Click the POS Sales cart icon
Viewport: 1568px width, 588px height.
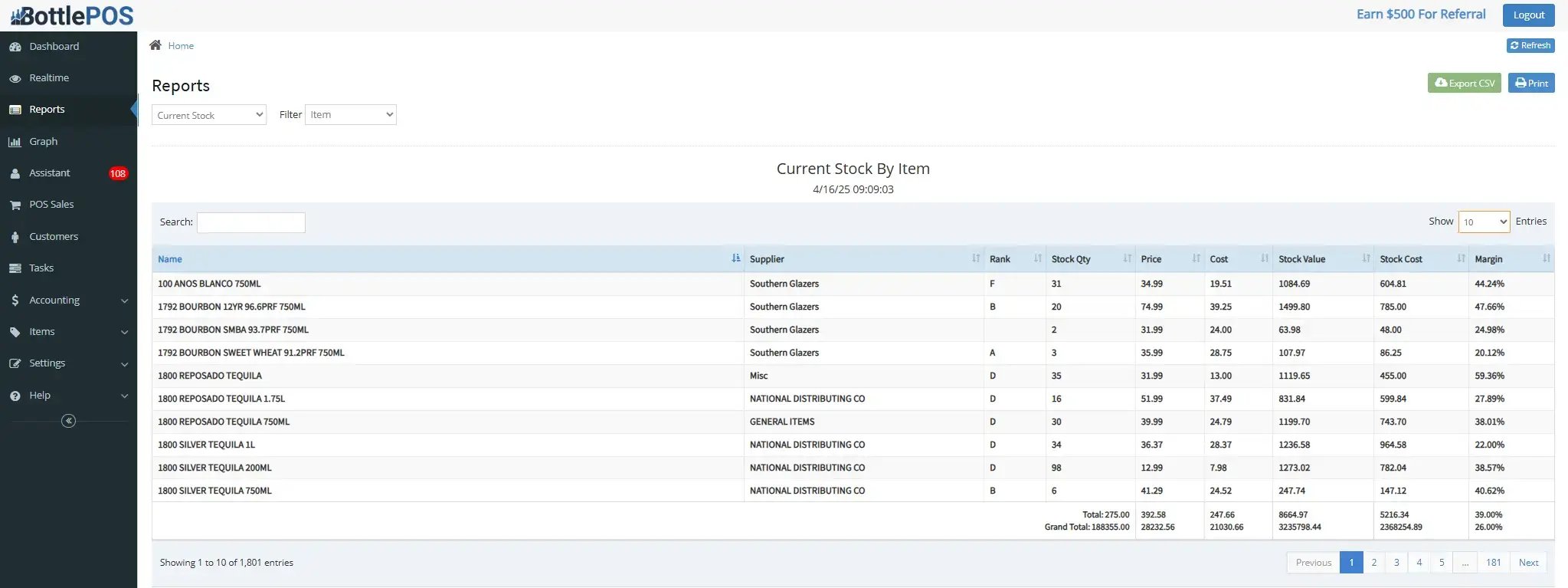[15, 205]
